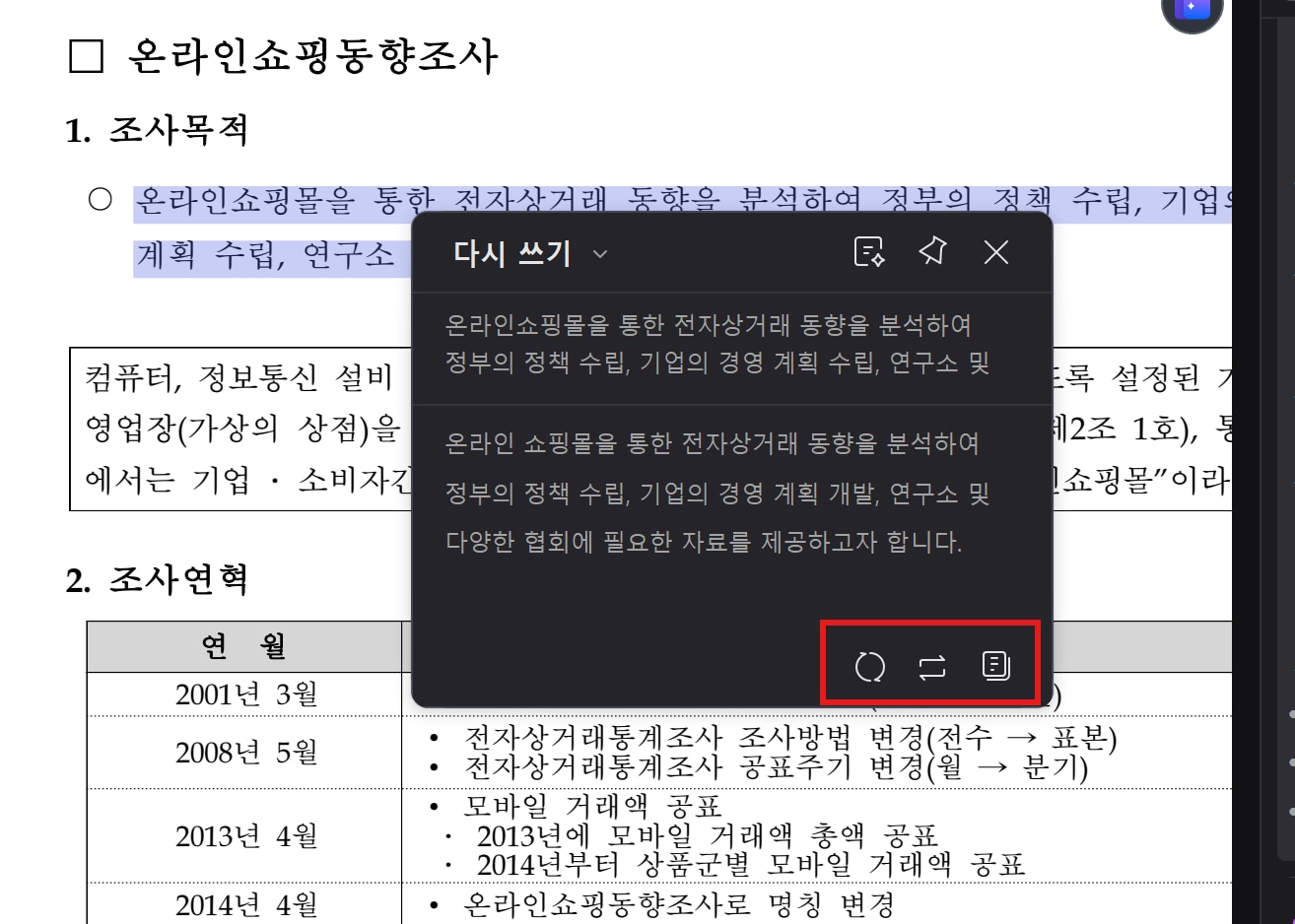Viewport: 1295px width, 924px height.
Task: Click the text 온라인쇼핑동향조사로 명칭 변경
Action: click(x=679, y=904)
